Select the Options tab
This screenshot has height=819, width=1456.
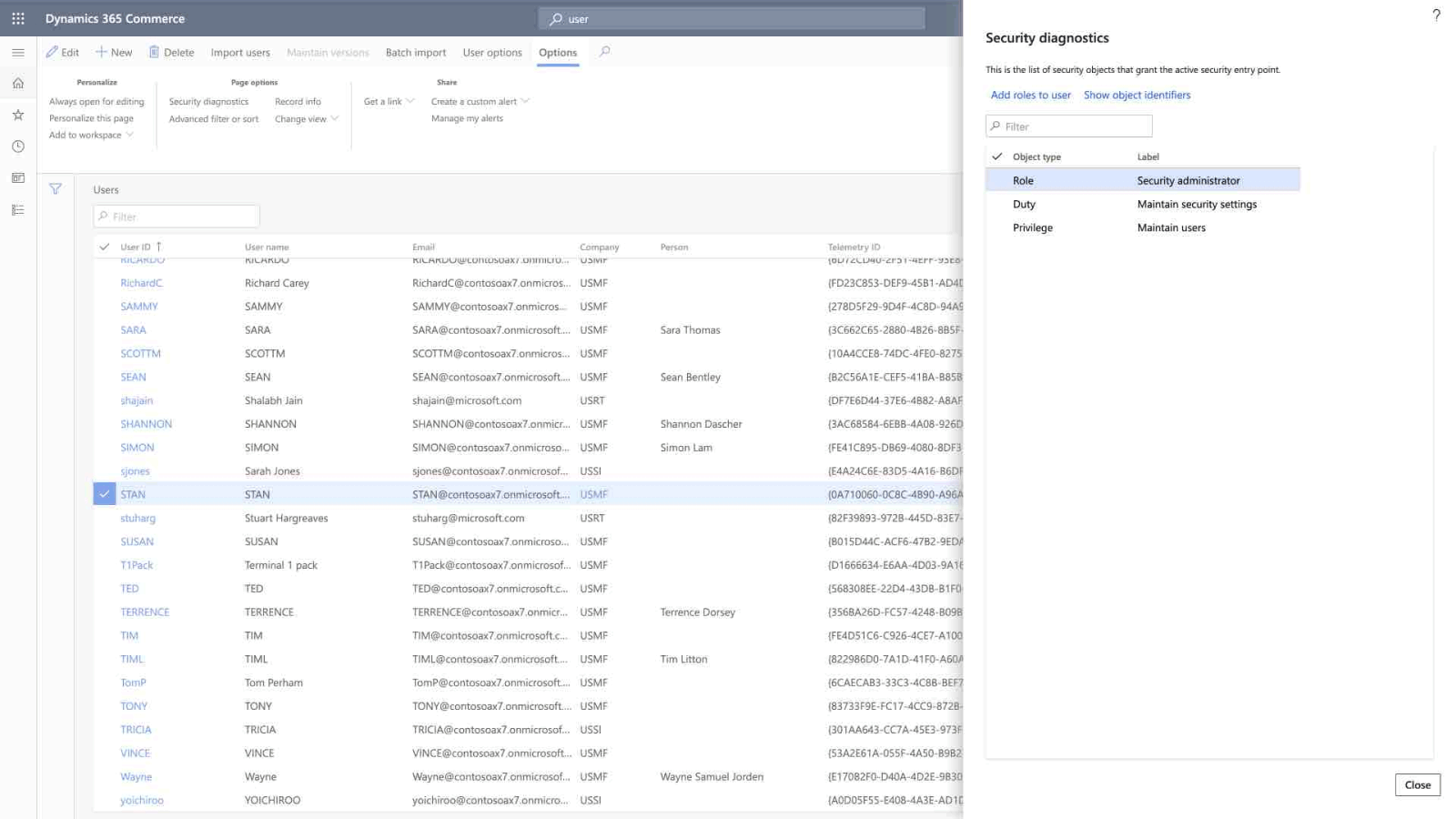[x=558, y=53]
